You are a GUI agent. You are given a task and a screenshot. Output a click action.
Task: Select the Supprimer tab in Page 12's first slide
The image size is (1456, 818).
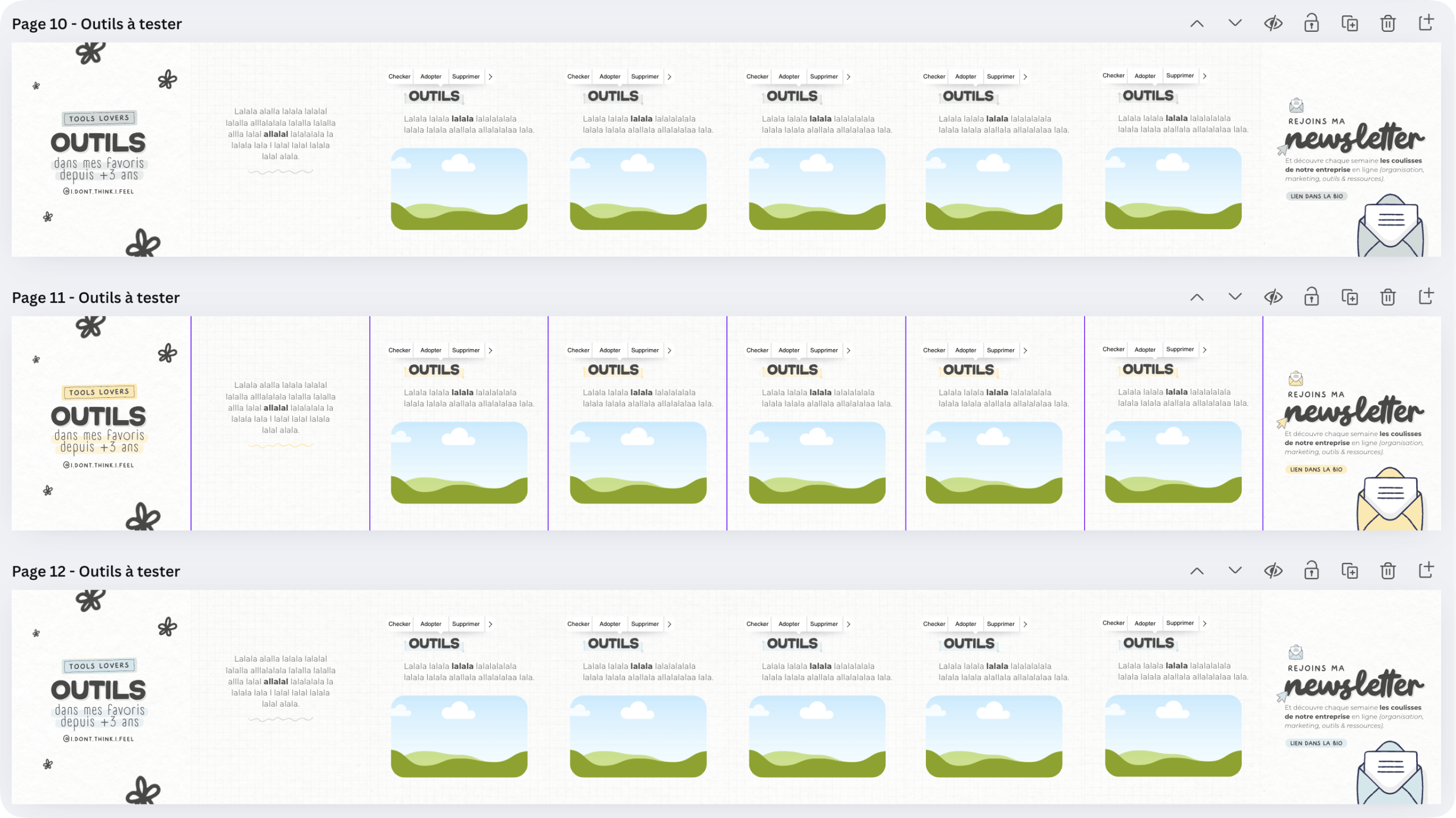click(x=466, y=624)
